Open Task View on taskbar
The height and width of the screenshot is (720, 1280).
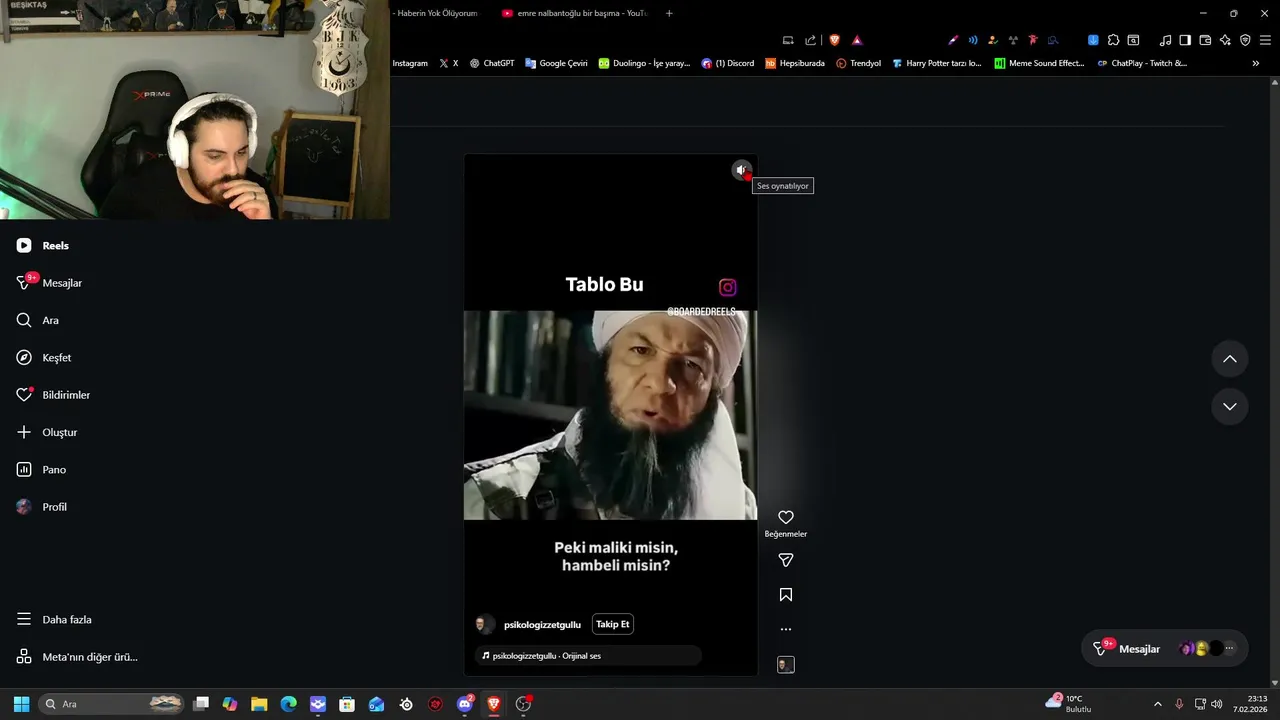[201, 704]
